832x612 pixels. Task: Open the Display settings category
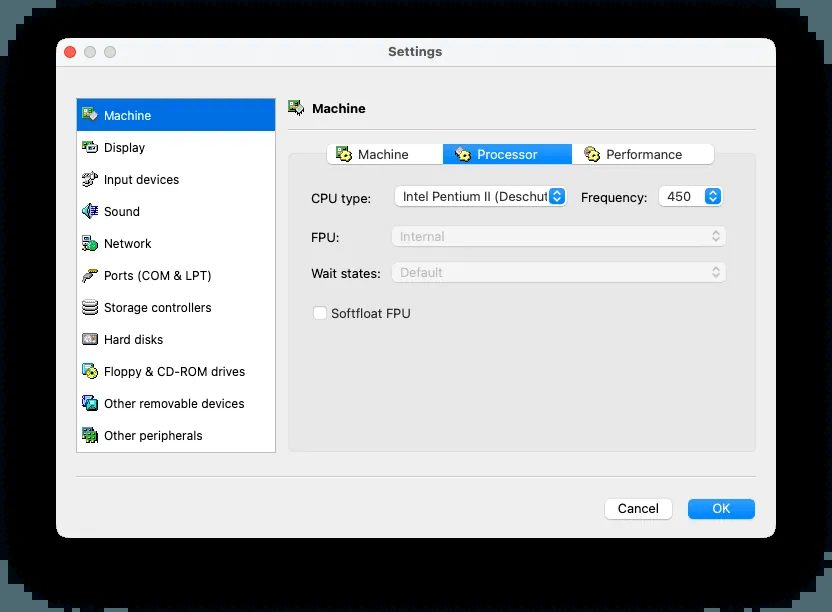point(176,147)
